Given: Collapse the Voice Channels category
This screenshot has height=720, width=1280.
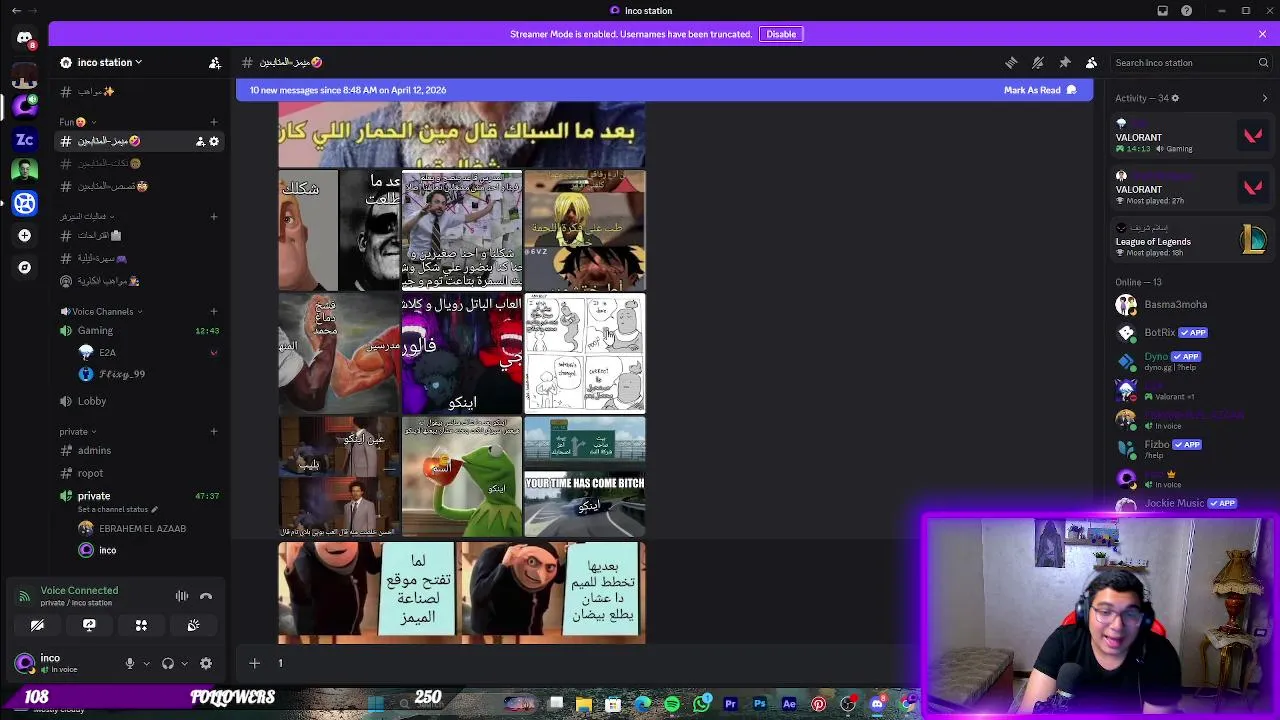Looking at the screenshot, I should [x=101, y=311].
